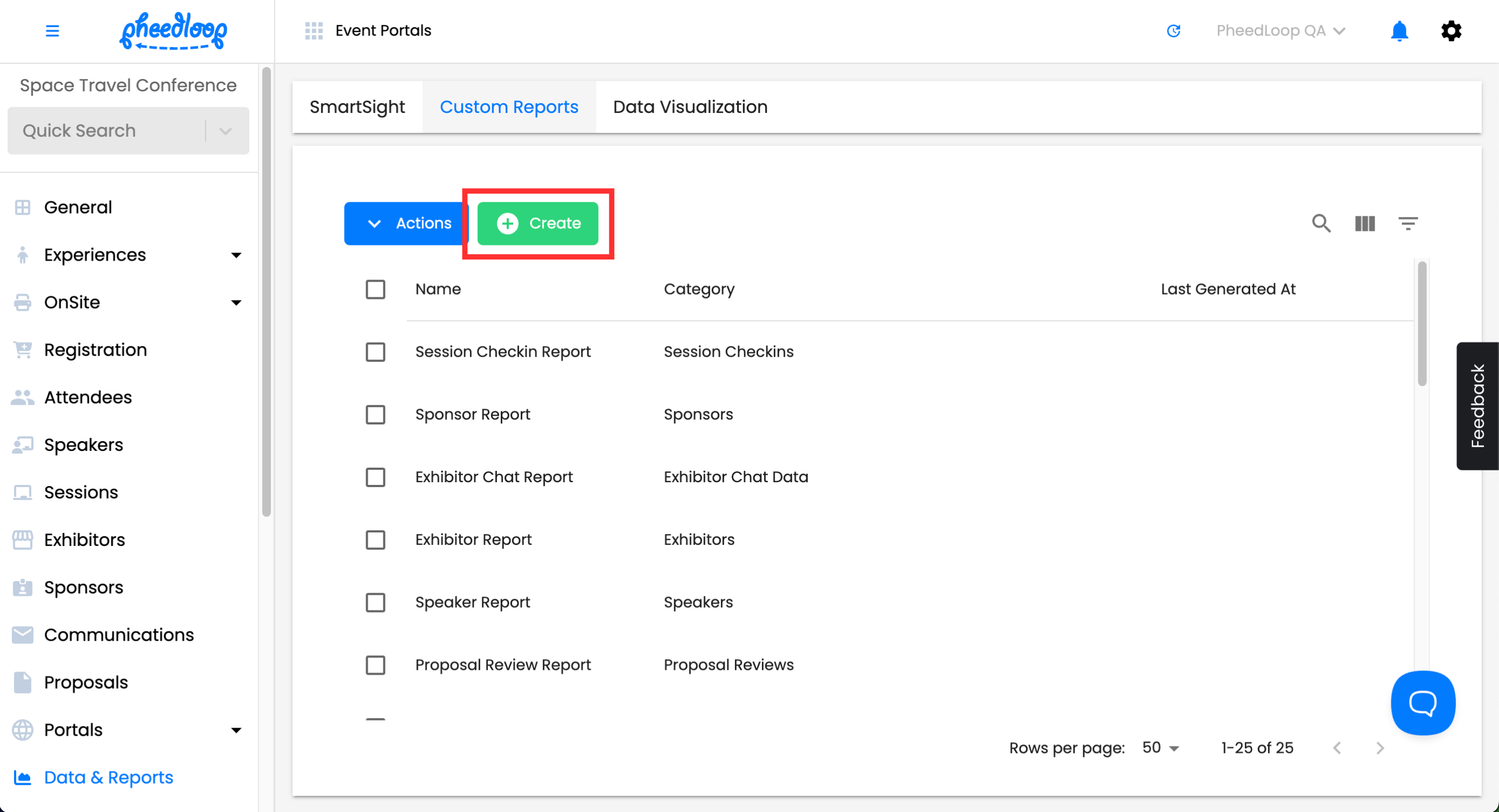Click the Speakers sidebar icon
Viewport: 1499px width, 812px height.
click(22, 445)
